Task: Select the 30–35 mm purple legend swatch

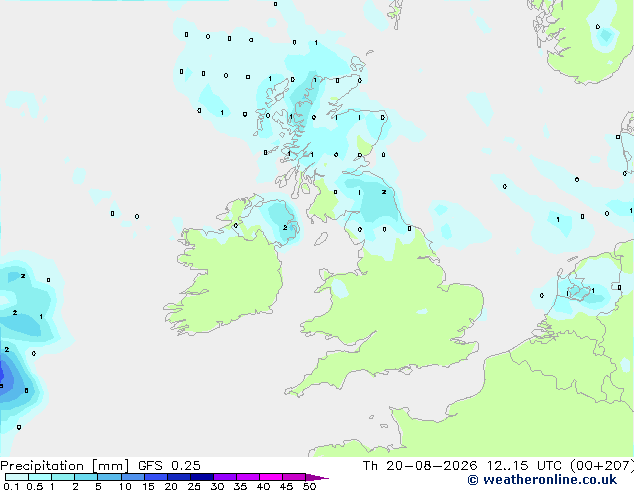Action: (x=225, y=477)
